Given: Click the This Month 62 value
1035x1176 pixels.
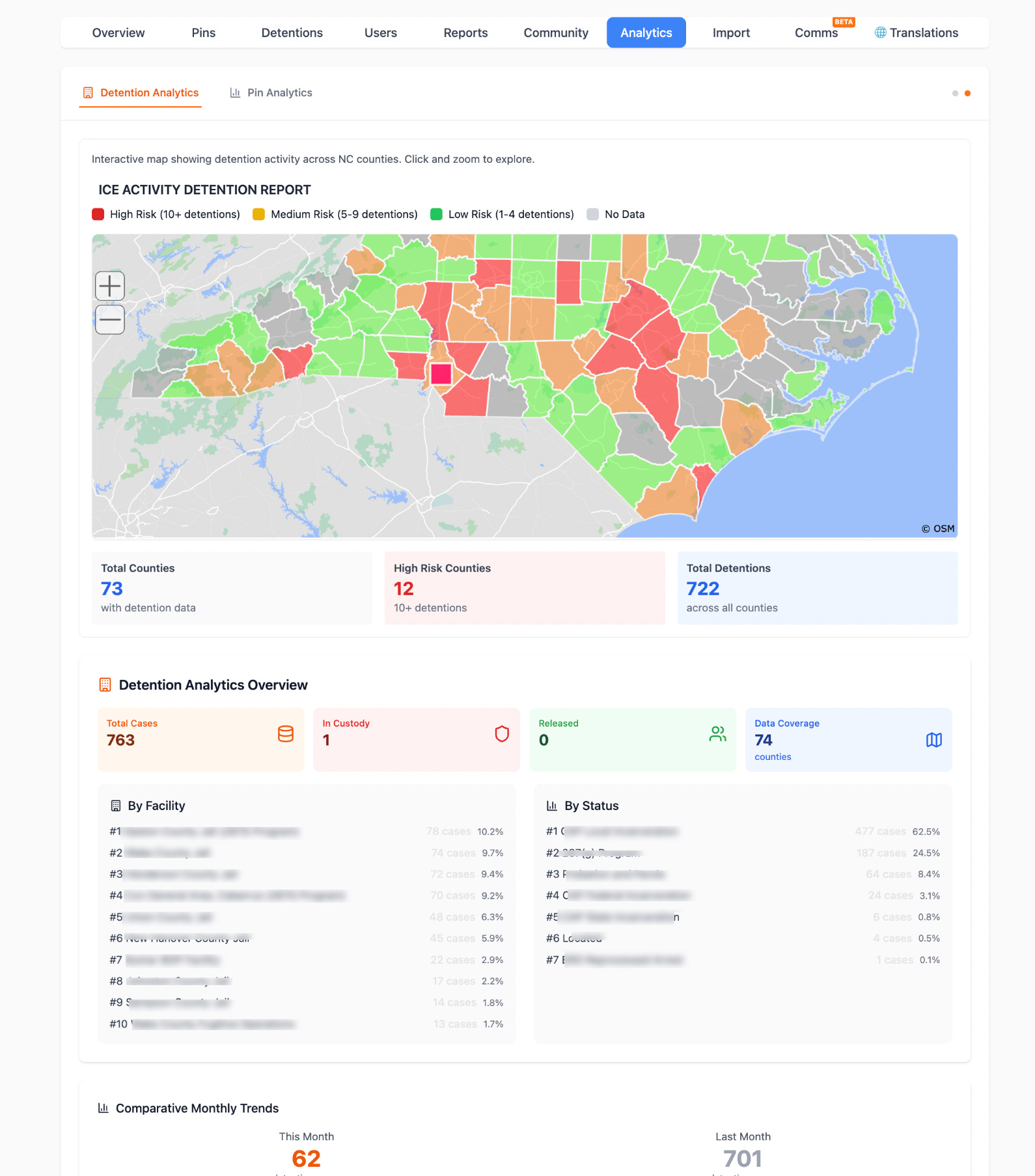Looking at the screenshot, I should (x=307, y=1159).
